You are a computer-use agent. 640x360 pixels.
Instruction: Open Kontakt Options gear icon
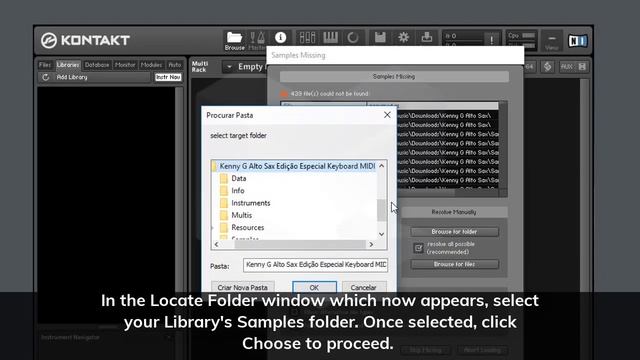403,38
